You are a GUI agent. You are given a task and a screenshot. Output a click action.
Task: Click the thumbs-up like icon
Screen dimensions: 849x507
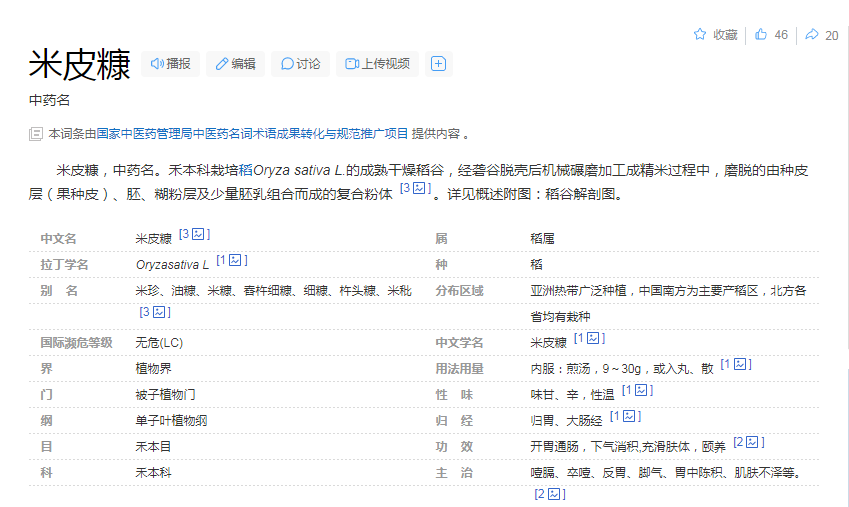(x=761, y=35)
